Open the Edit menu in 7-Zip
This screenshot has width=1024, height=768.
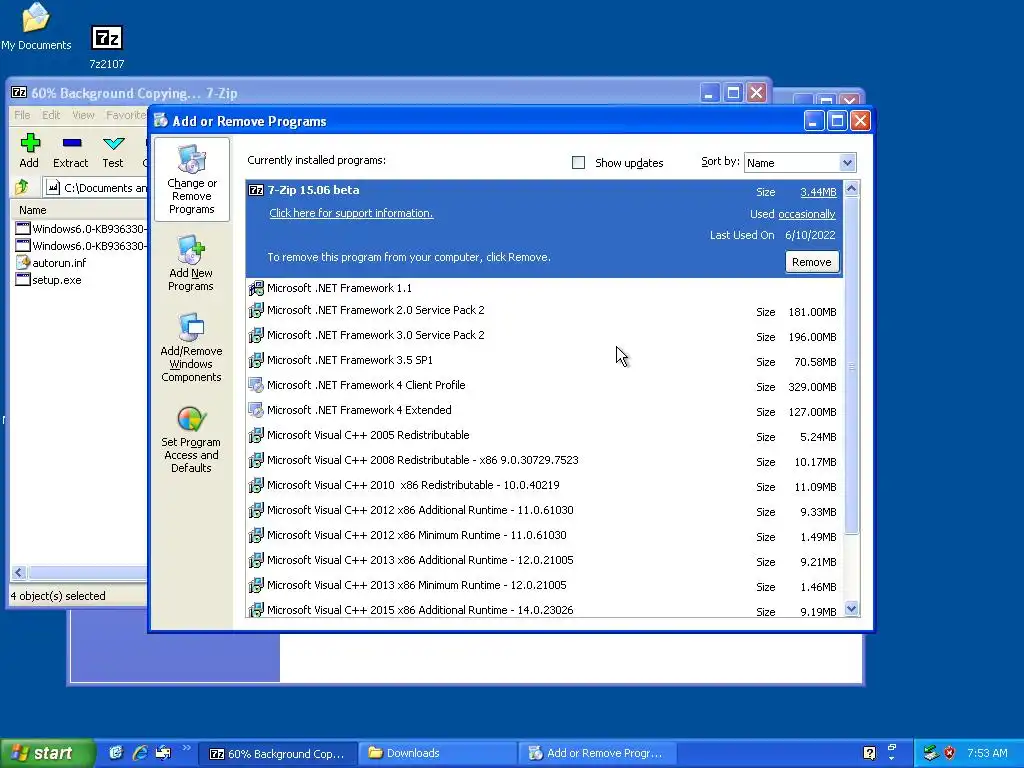pyautogui.click(x=51, y=115)
